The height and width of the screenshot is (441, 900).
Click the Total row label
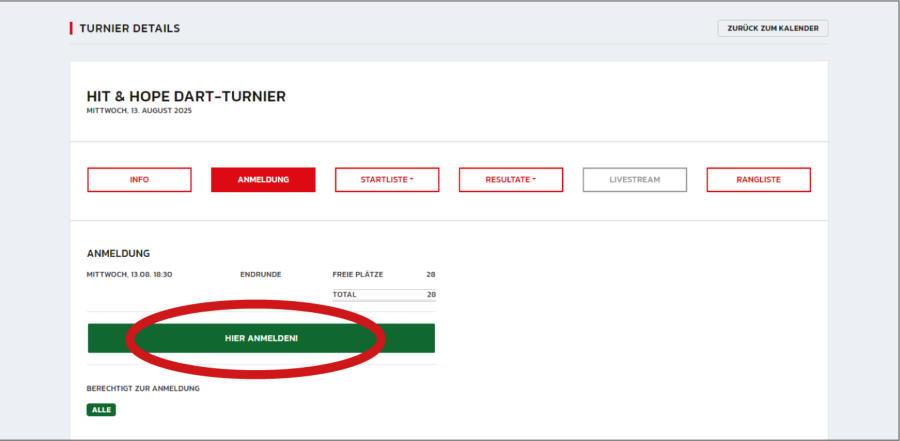point(344,295)
